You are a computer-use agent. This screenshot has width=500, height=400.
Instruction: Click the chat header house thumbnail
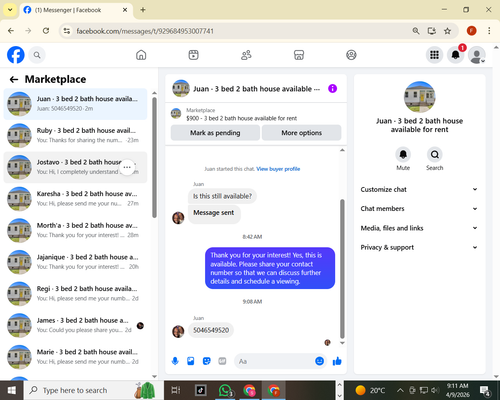pos(181,88)
